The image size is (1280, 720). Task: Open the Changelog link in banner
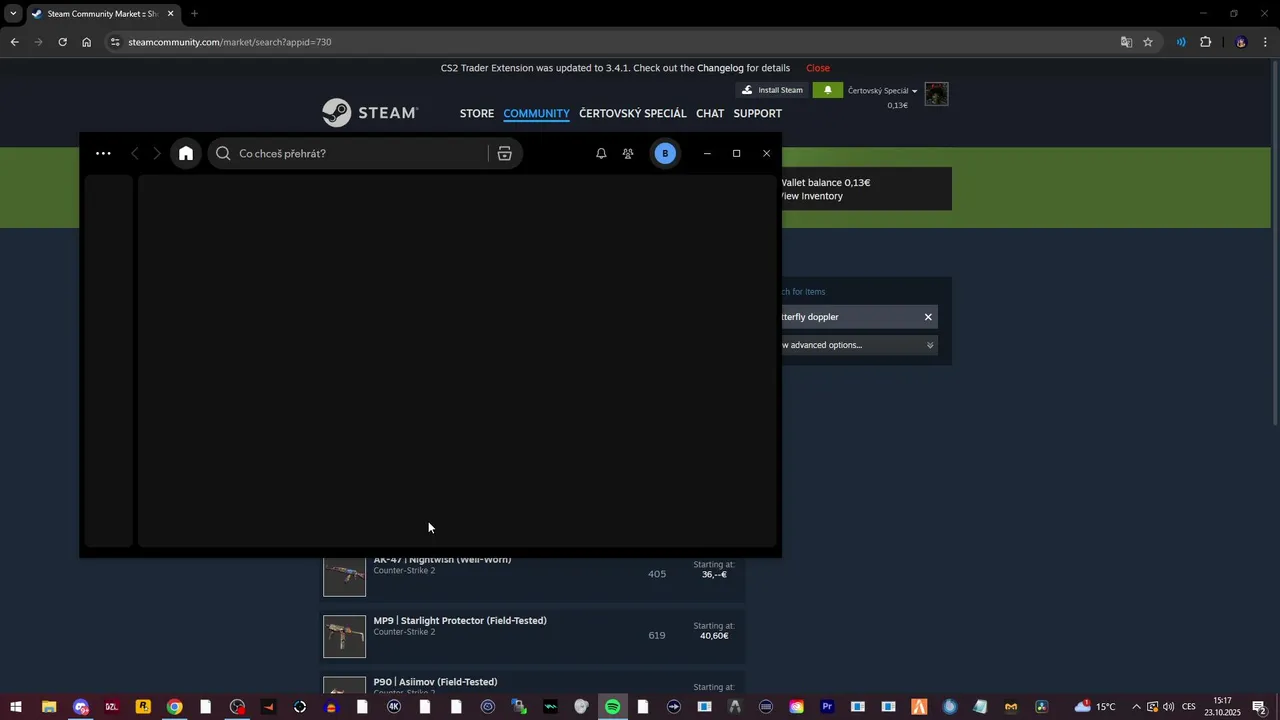[x=720, y=68]
